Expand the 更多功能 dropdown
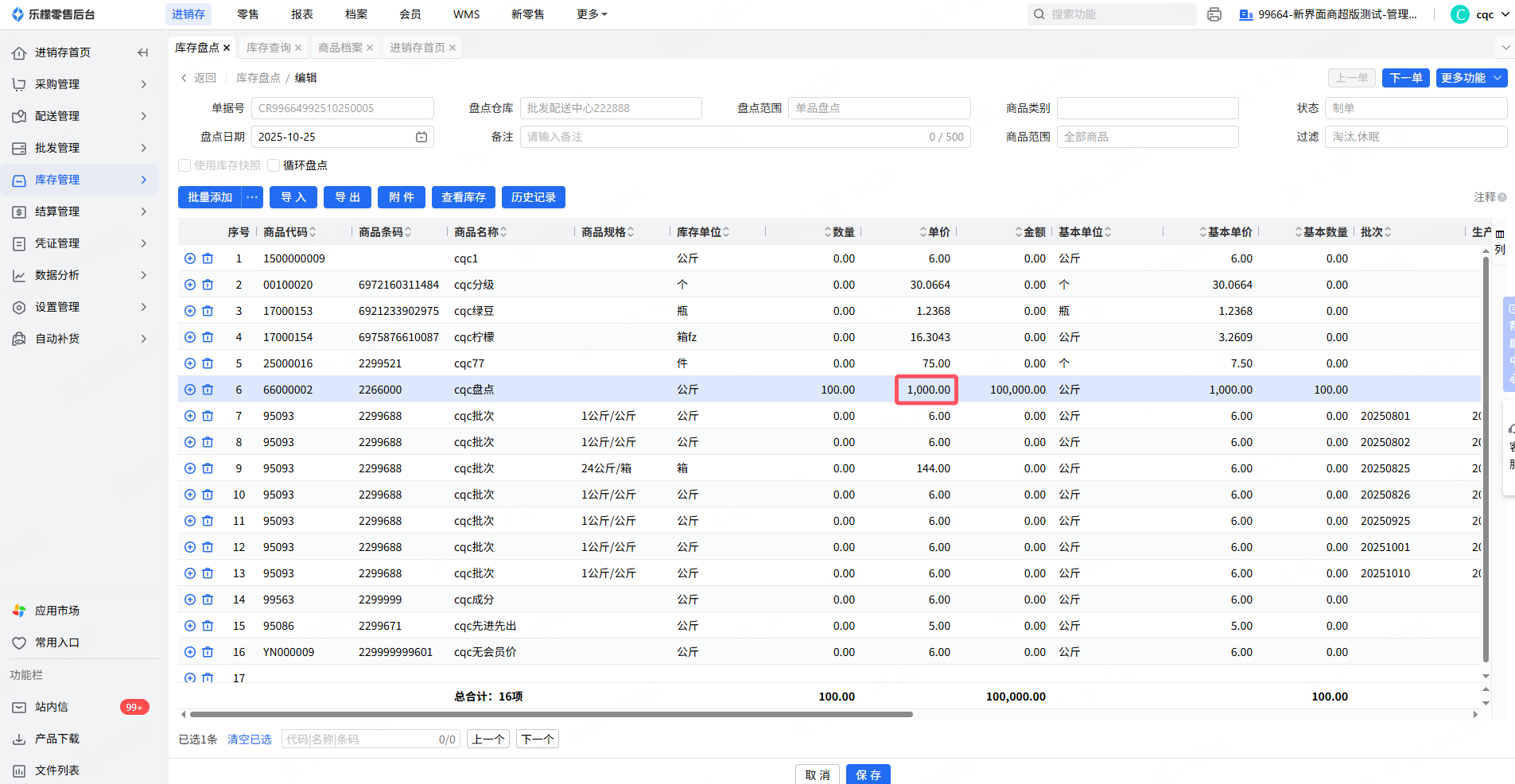Image resolution: width=1515 pixels, height=784 pixels. coord(1471,78)
